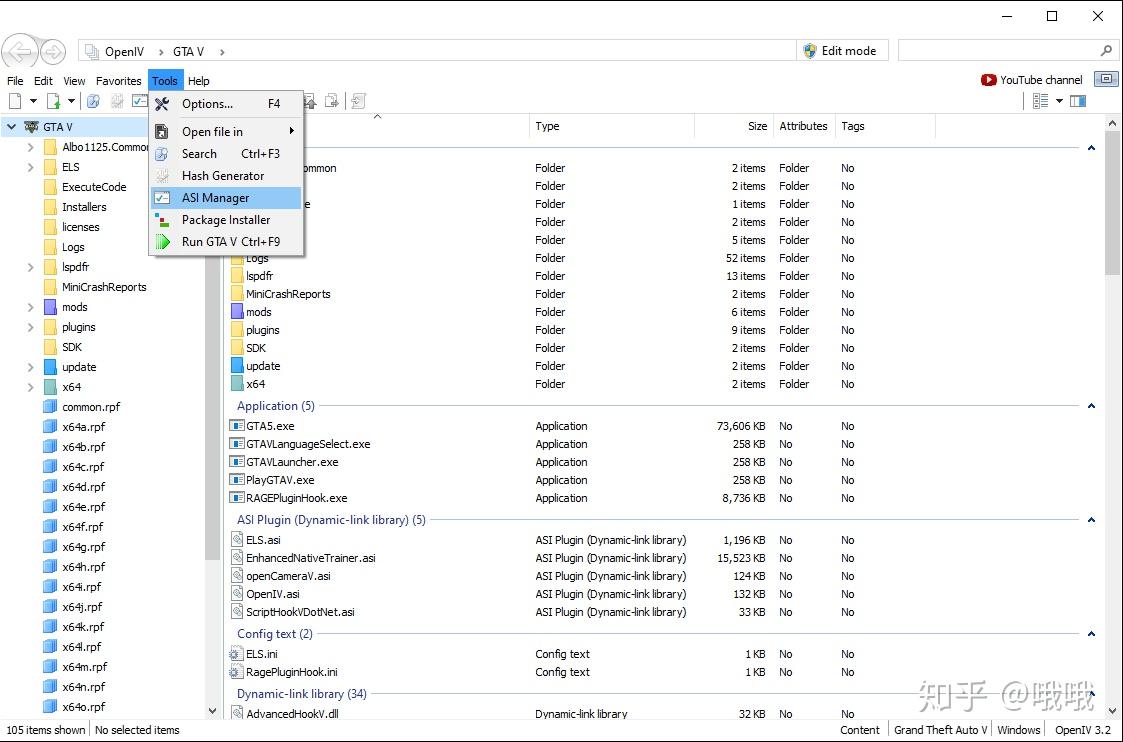The width and height of the screenshot is (1123, 742).
Task: Select Hash Generator menu entry
Action: [226, 176]
